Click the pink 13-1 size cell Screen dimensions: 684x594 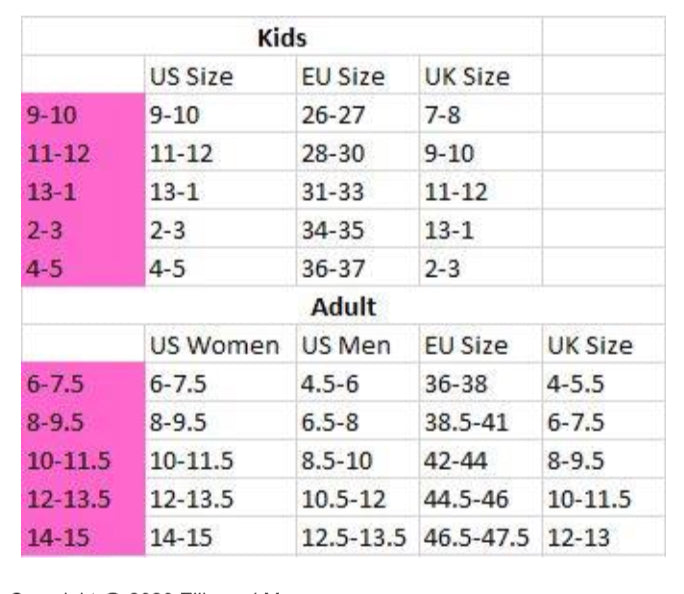point(83,192)
